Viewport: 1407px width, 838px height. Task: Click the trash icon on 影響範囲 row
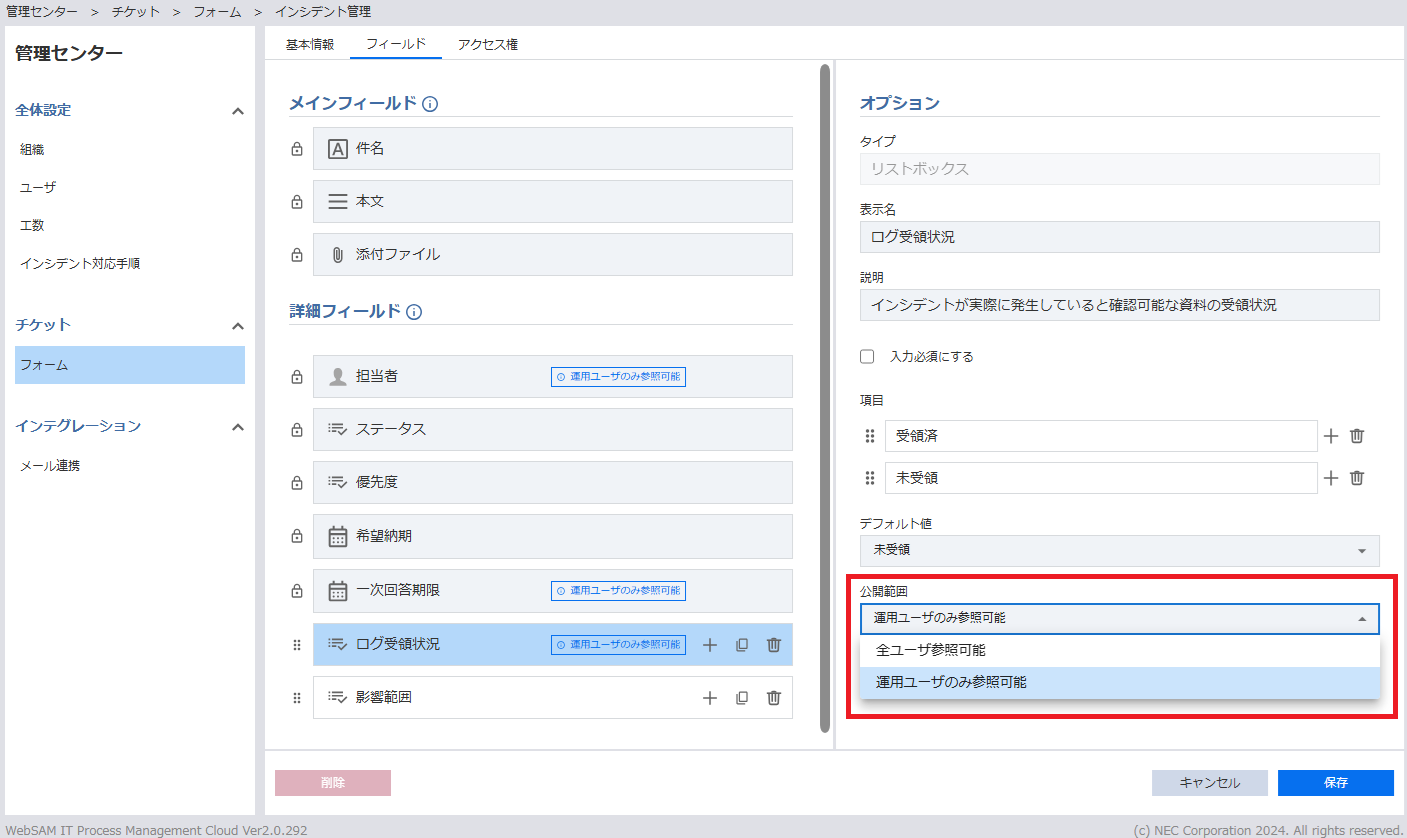coord(773,698)
